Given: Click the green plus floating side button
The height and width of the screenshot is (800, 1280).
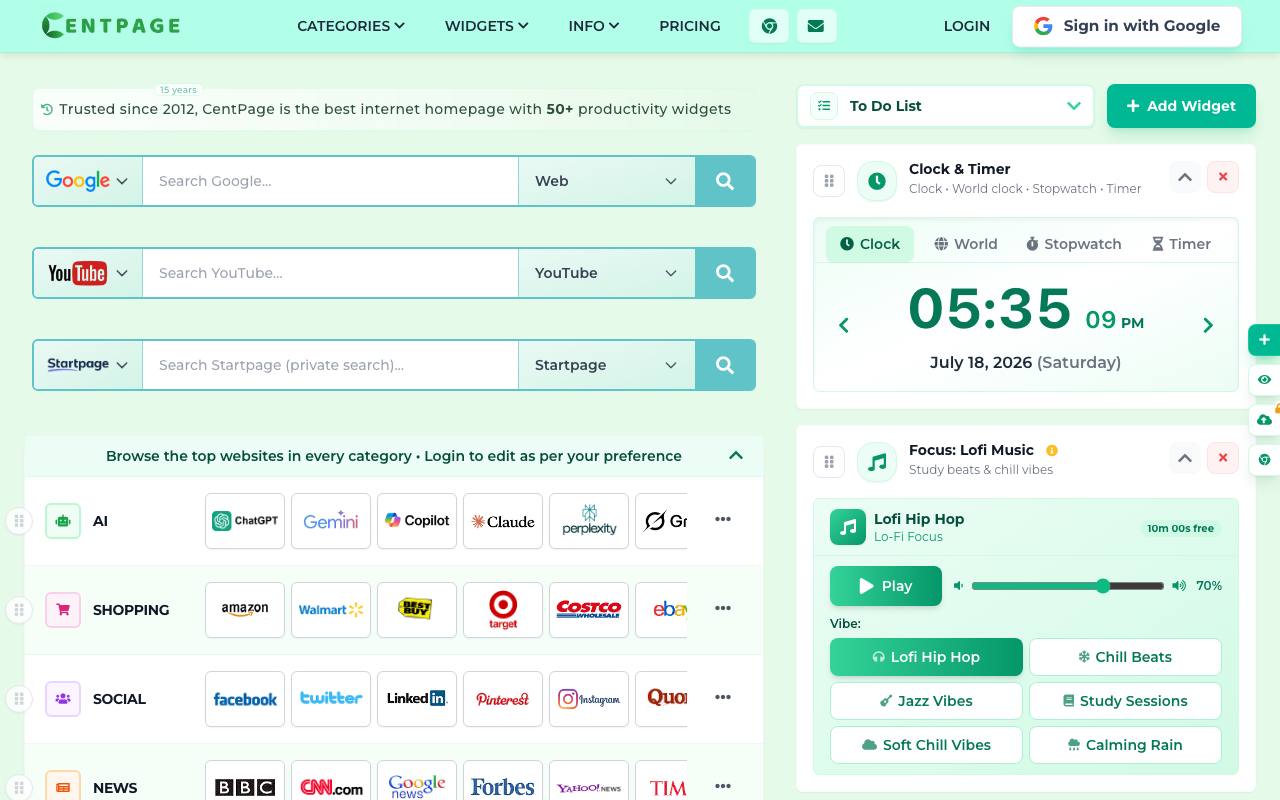Looking at the screenshot, I should (x=1264, y=340).
